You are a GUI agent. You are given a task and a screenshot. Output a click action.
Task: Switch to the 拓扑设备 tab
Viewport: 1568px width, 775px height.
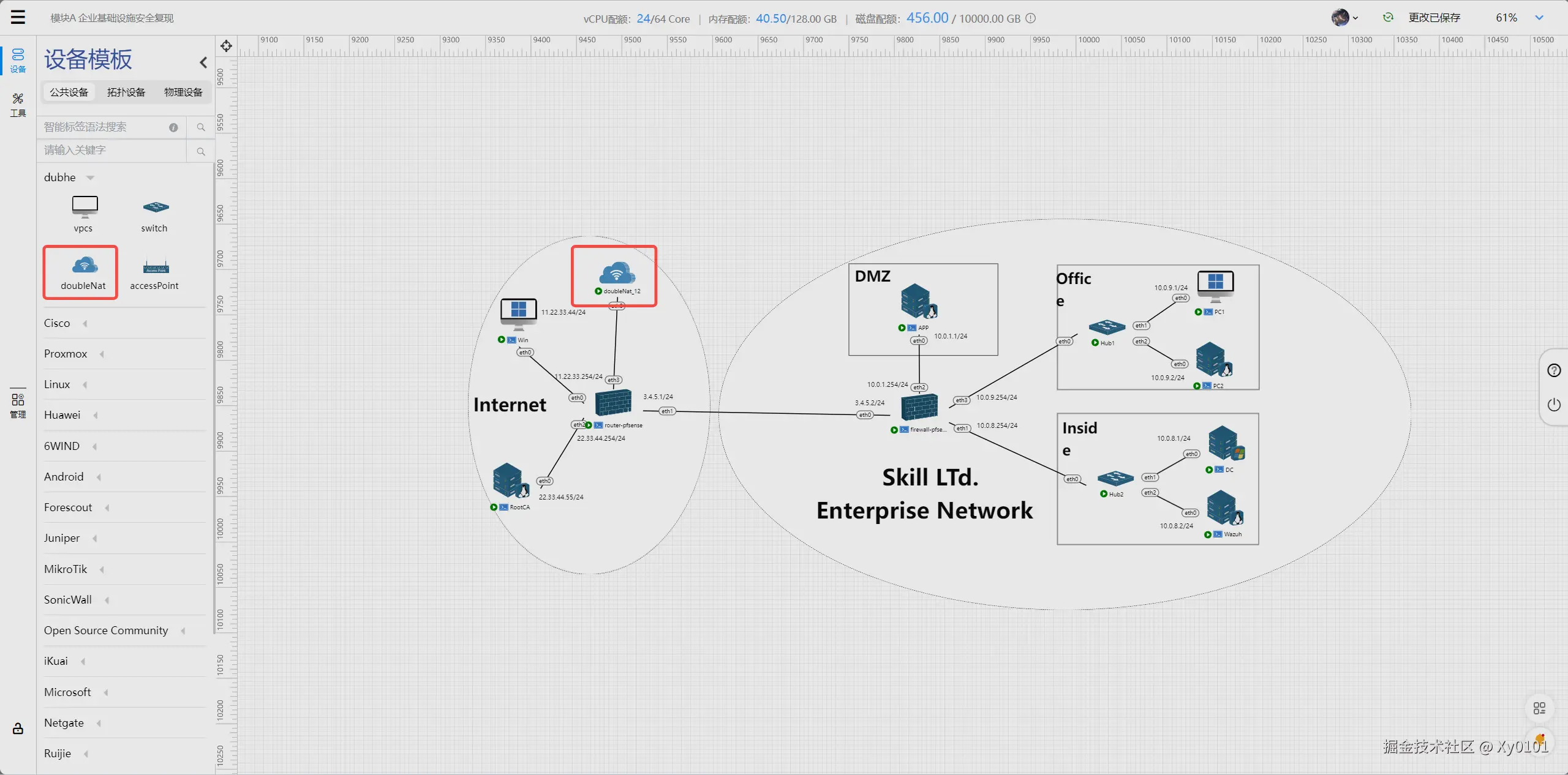coord(126,92)
